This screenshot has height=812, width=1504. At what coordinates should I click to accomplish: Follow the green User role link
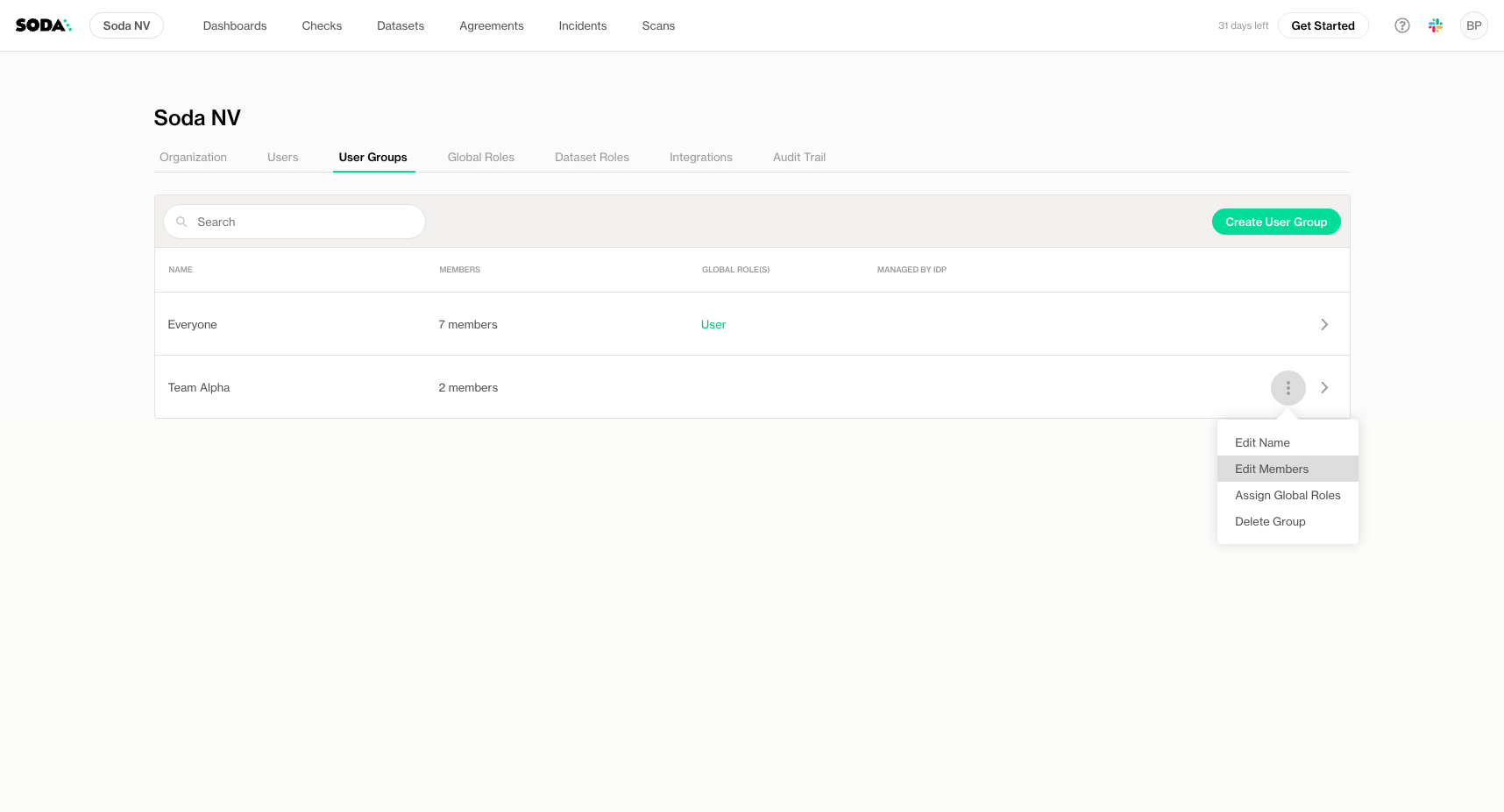point(713,325)
